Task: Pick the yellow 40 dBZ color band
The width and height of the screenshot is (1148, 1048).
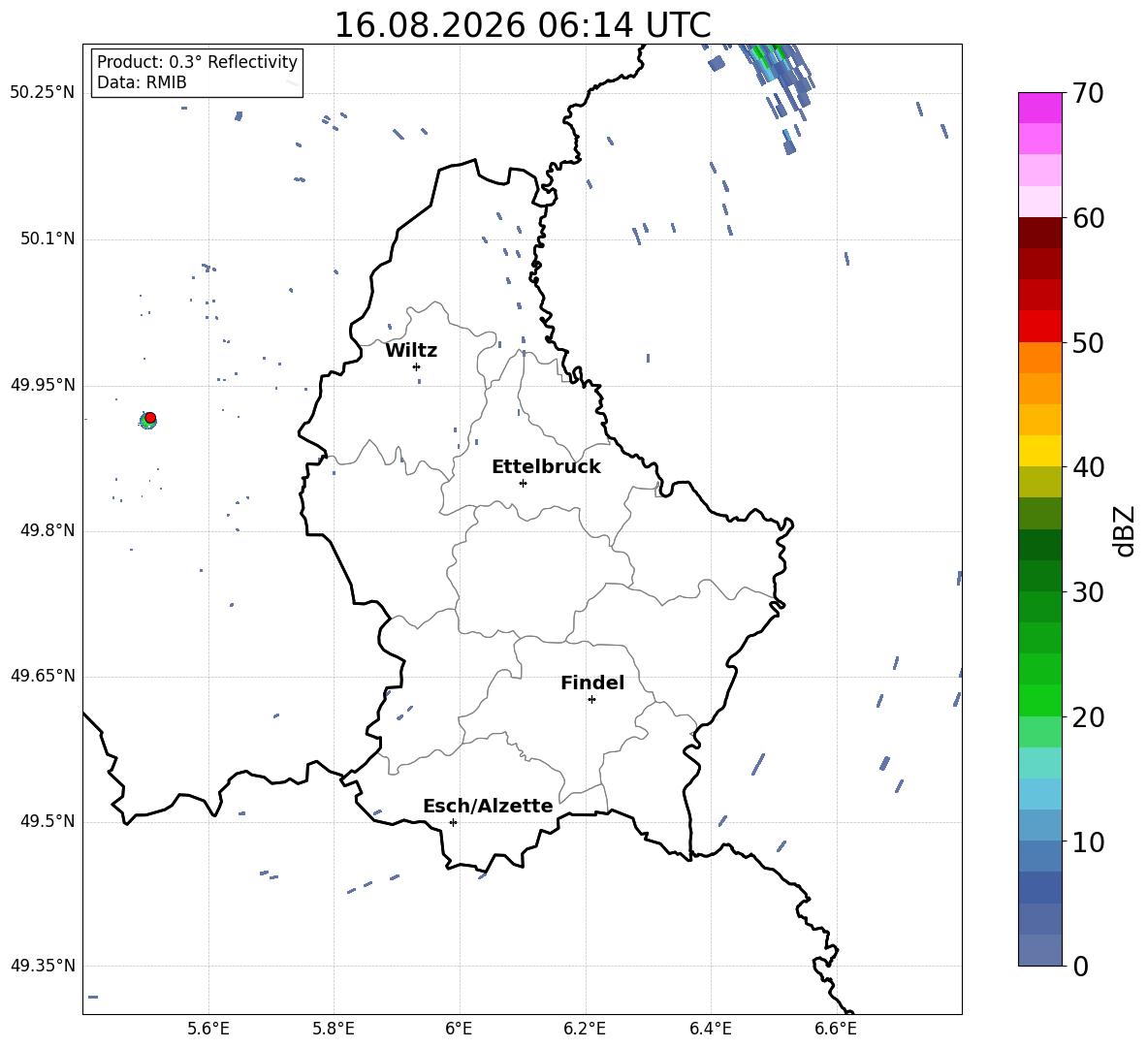Action: tap(1039, 451)
